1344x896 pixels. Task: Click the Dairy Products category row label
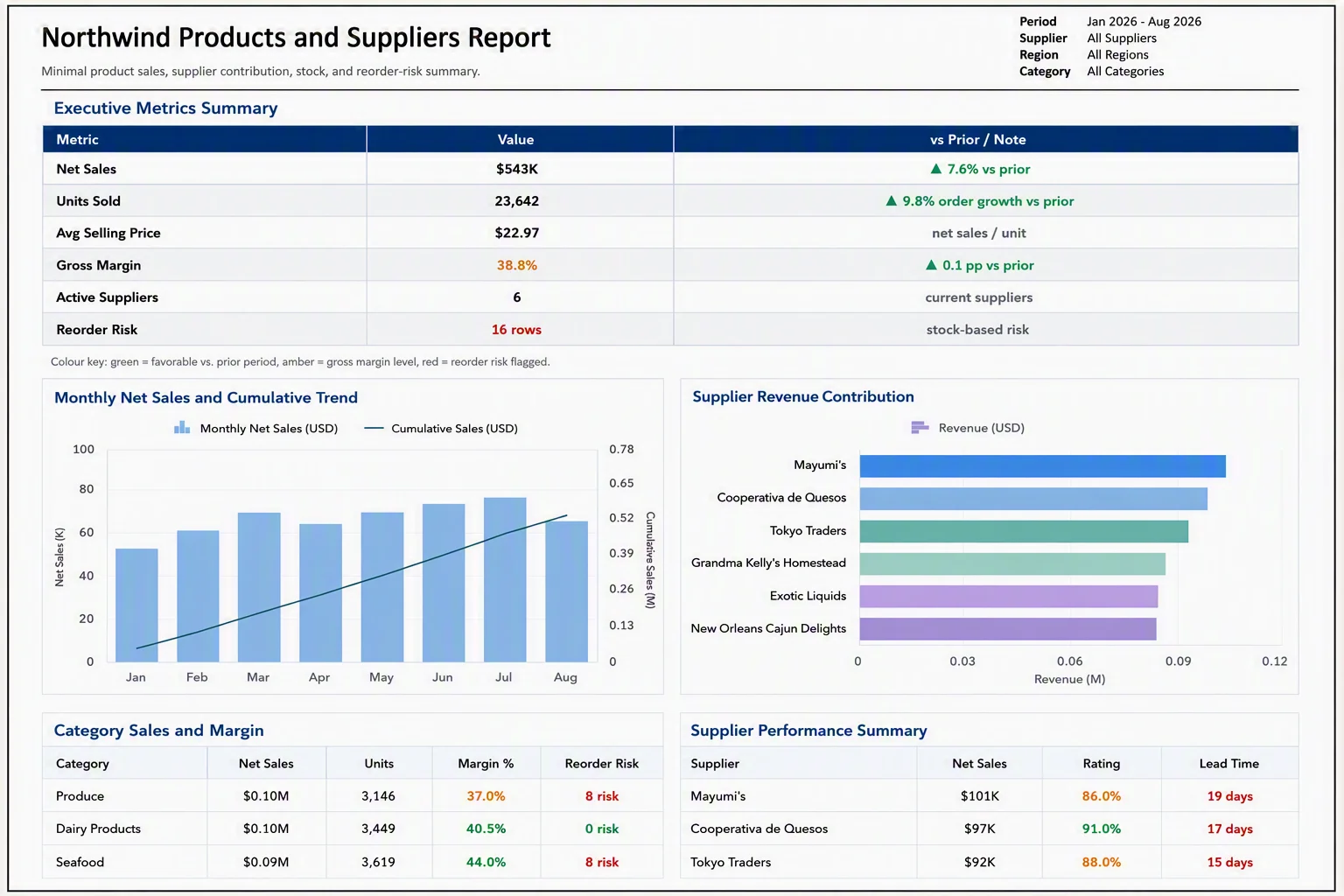[98, 828]
